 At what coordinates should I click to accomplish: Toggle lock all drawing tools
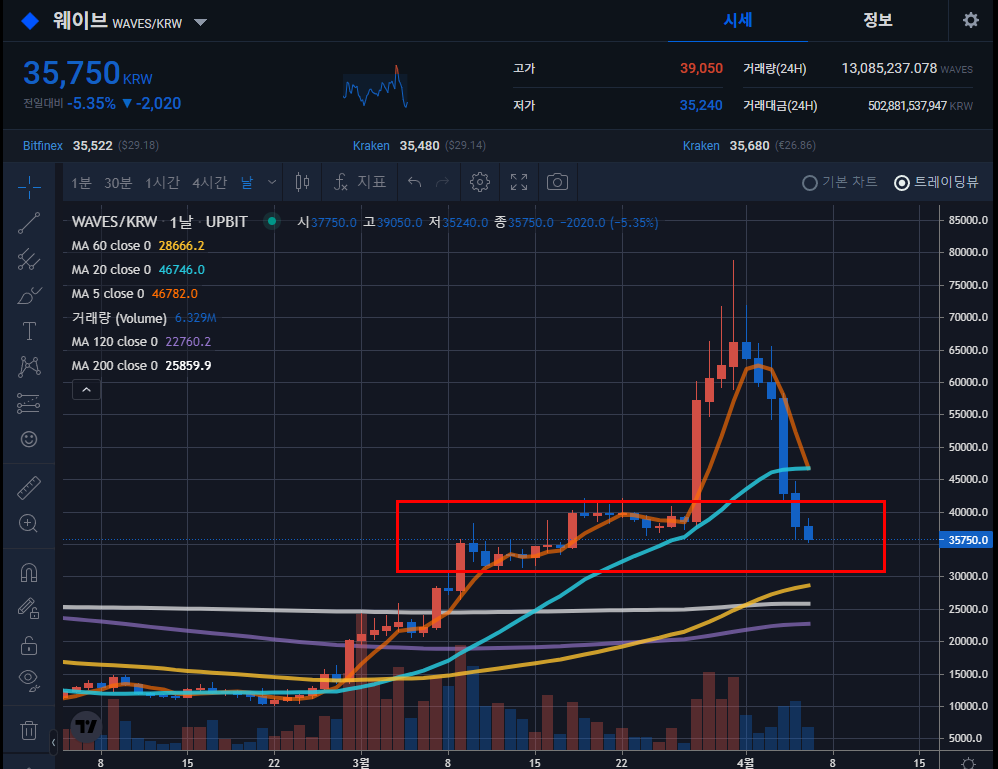click(29, 645)
